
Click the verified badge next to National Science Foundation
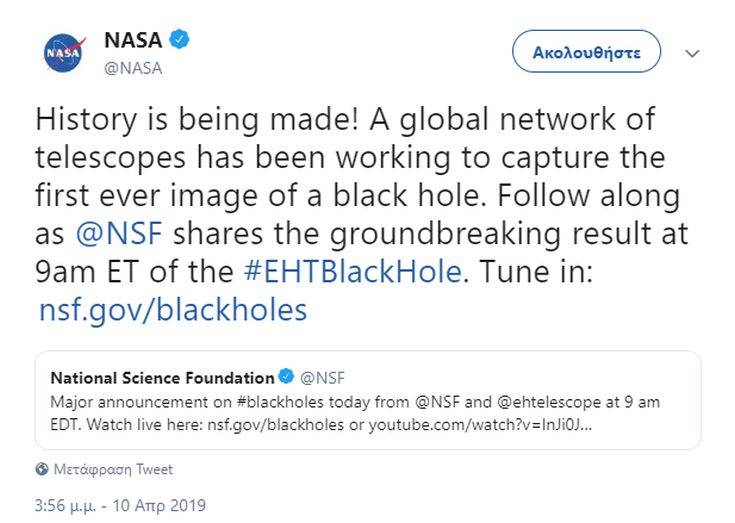[x=286, y=377]
